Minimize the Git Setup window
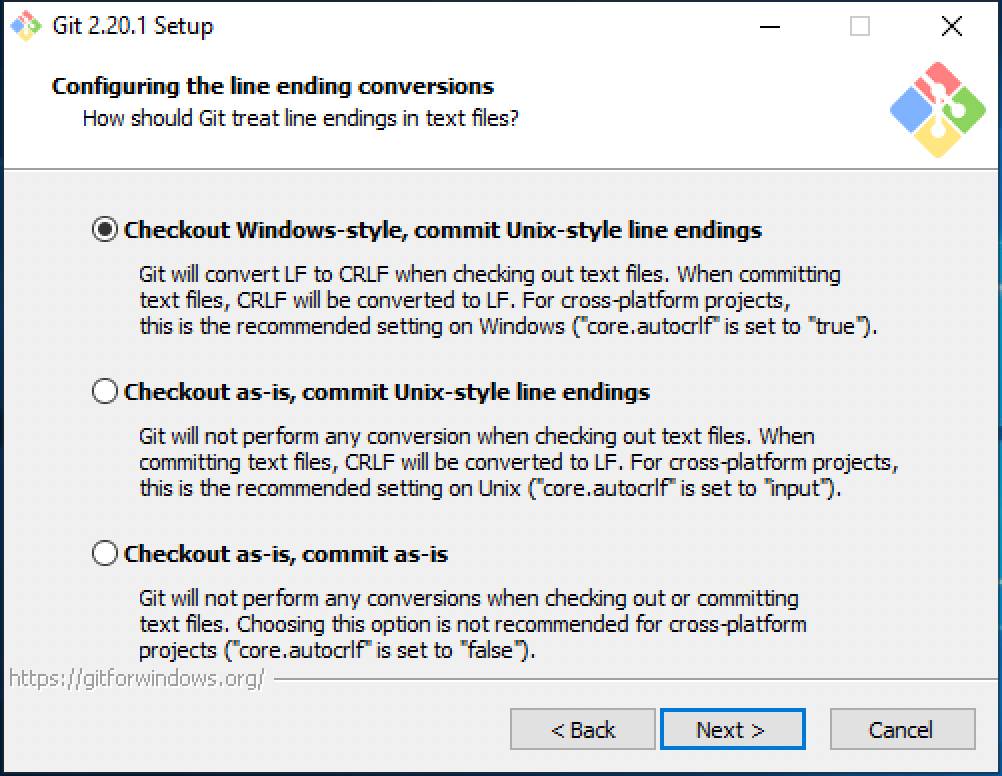This screenshot has width=1002, height=776. click(767, 27)
